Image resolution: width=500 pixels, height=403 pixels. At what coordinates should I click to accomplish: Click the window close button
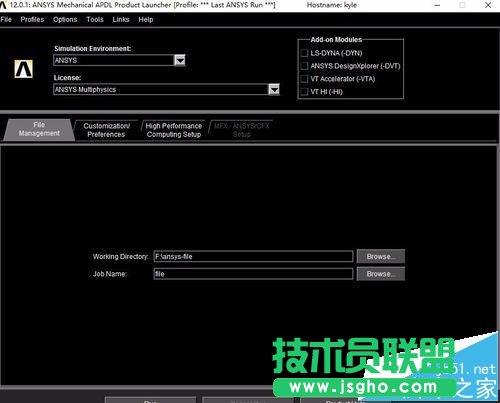[488, 5]
